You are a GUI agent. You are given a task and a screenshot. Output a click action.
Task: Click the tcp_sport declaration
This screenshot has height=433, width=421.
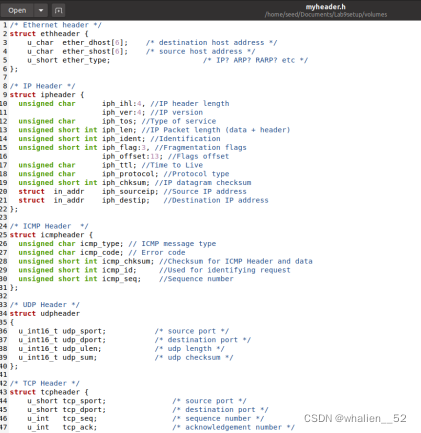click(x=66, y=401)
